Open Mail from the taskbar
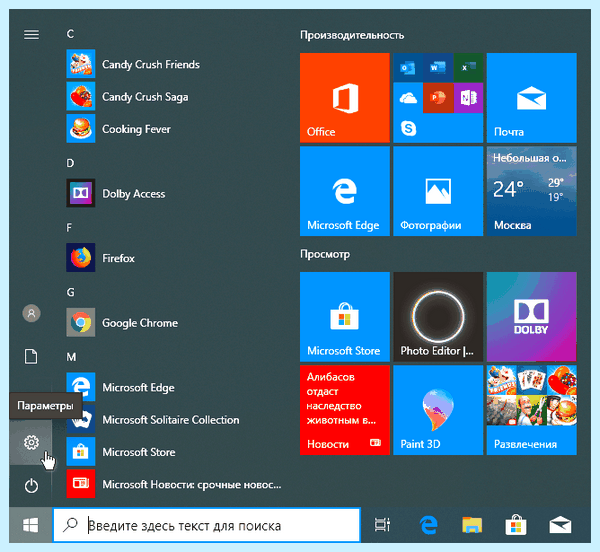This screenshot has width=600, height=552. 560,525
